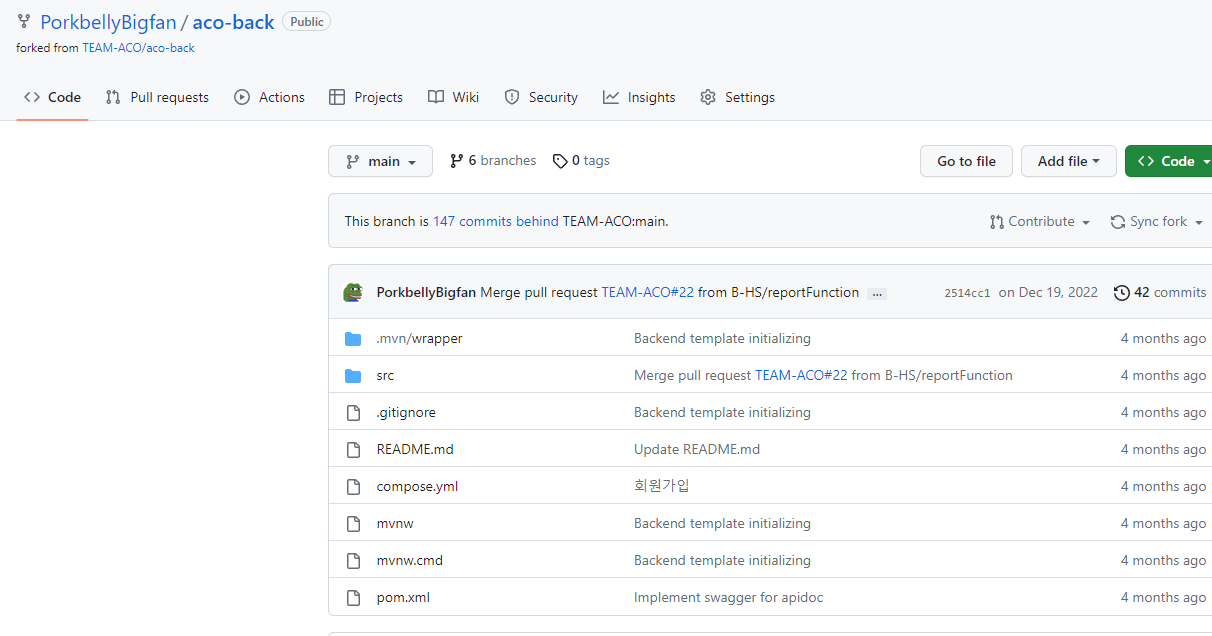Open the mvnw file name link
Viewport: 1212px width, 636px height.
[395, 524]
